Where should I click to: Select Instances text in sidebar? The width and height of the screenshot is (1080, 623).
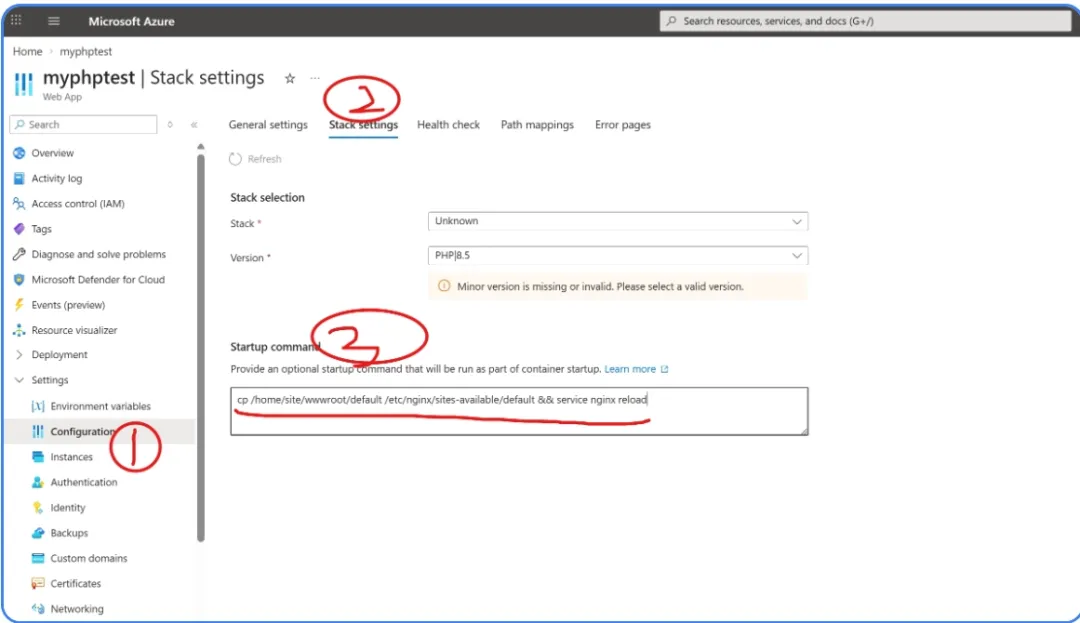point(72,457)
